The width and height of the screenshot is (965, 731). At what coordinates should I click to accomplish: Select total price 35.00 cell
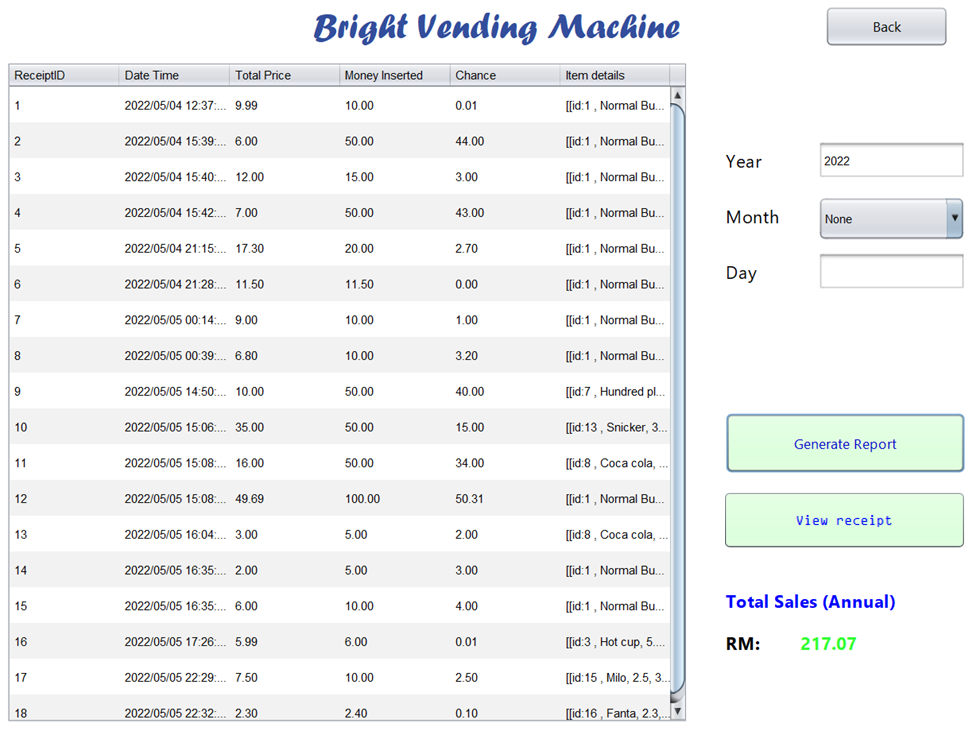[x=284, y=426]
